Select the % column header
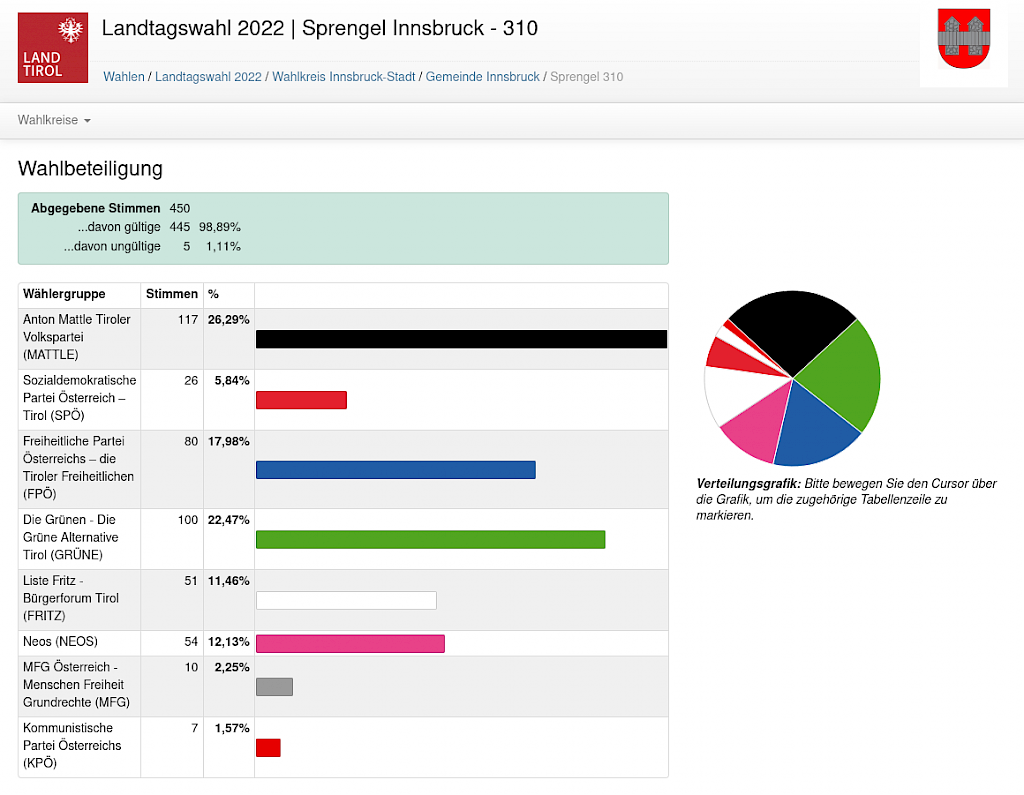This screenshot has height=795, width=1024. pos(214,294)
